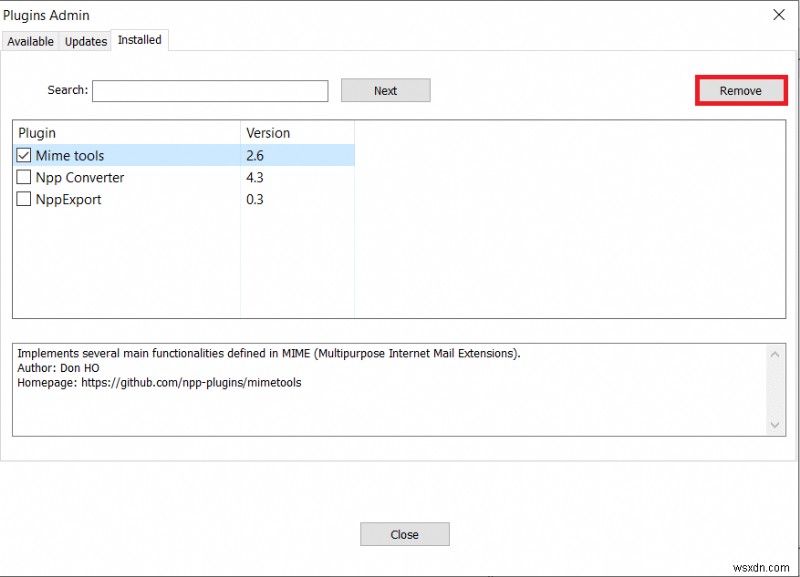Click the Remove button
Viewport: 800px width, 577px height.
point(740,90)
